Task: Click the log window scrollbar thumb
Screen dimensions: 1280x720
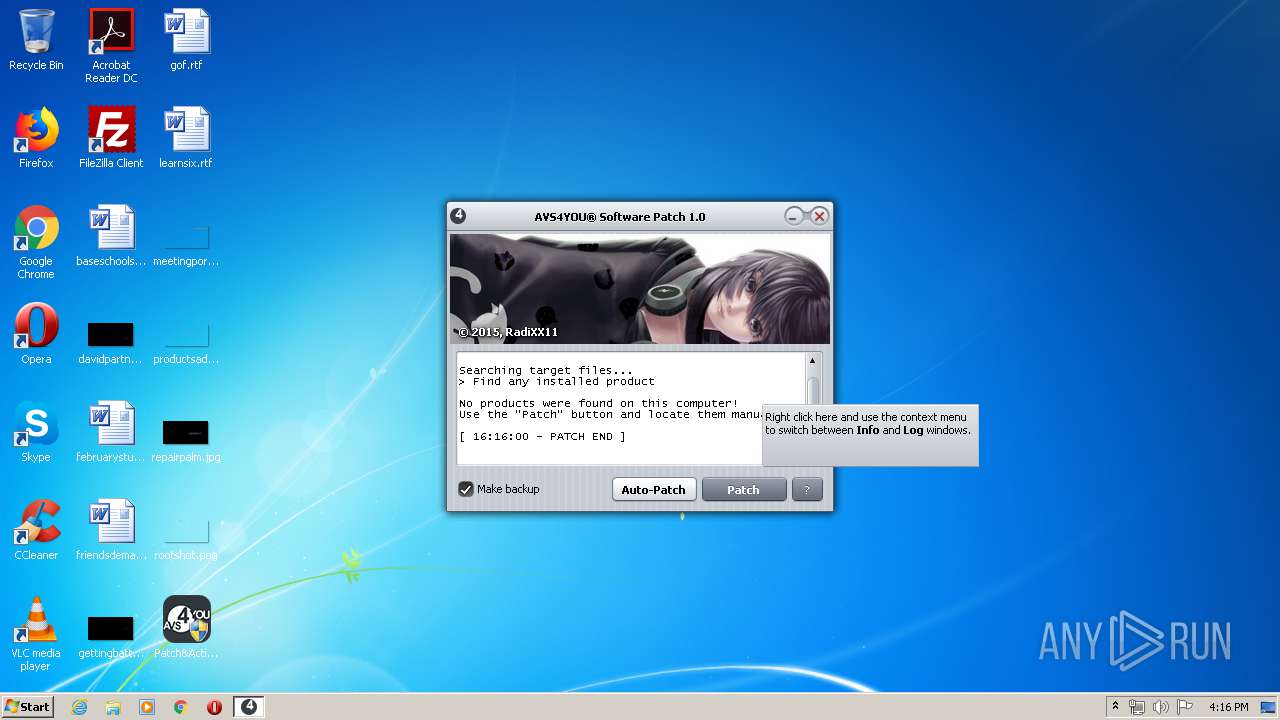Action: [x=813, y=391]
